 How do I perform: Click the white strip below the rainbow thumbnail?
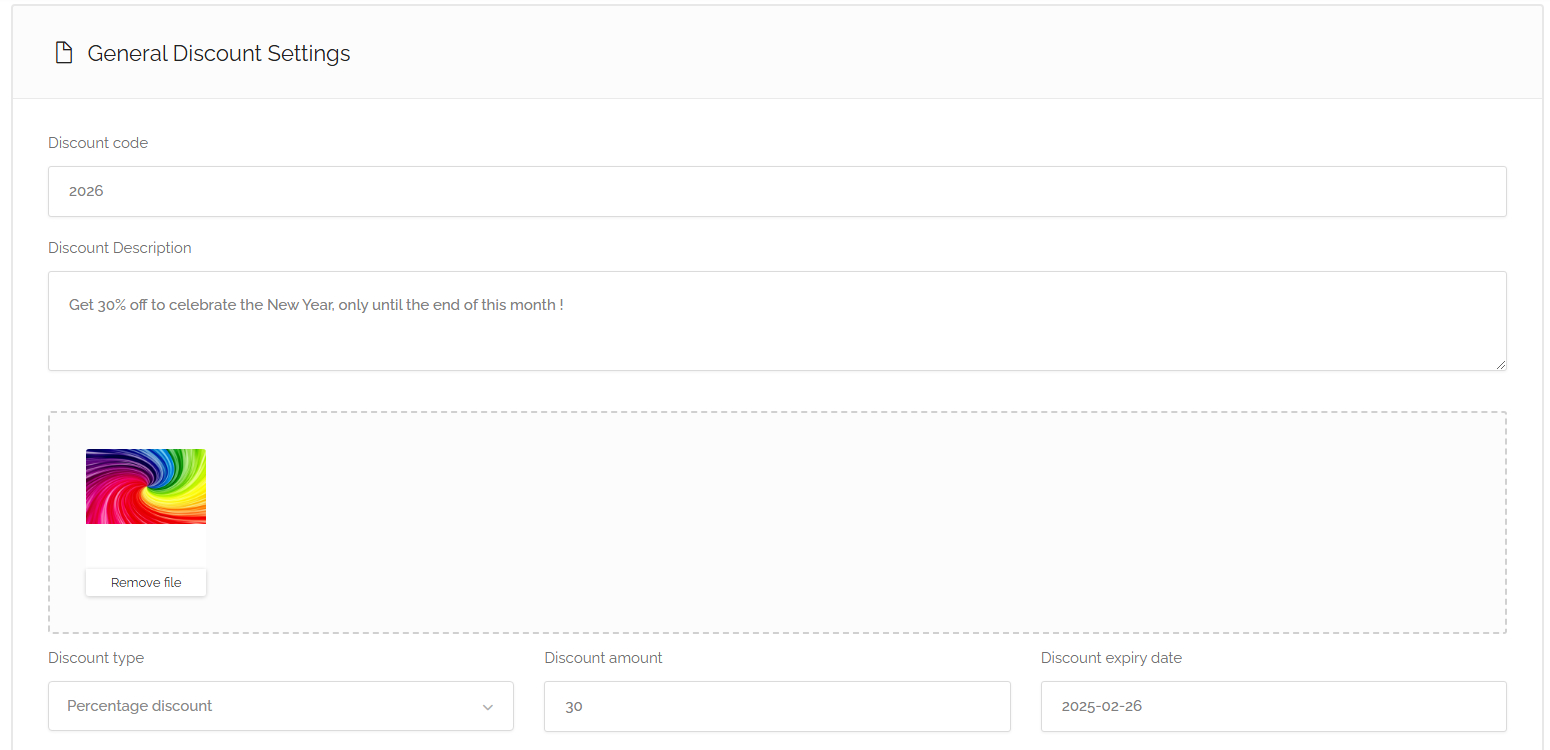coord(146,546)
